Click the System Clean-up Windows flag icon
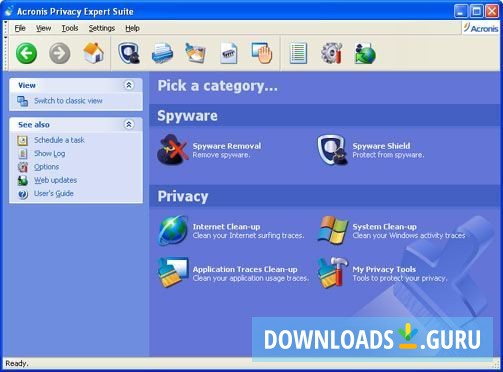The width and height of the screenshot is (503, 372). (x=332, y=230)
